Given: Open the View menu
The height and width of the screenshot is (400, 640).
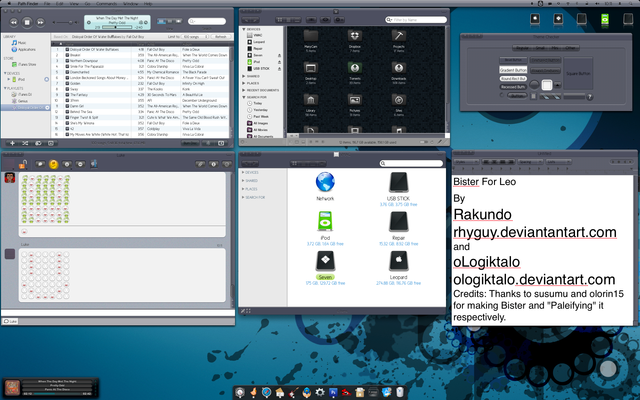Looking at the screenshot, I should point(74,3).
